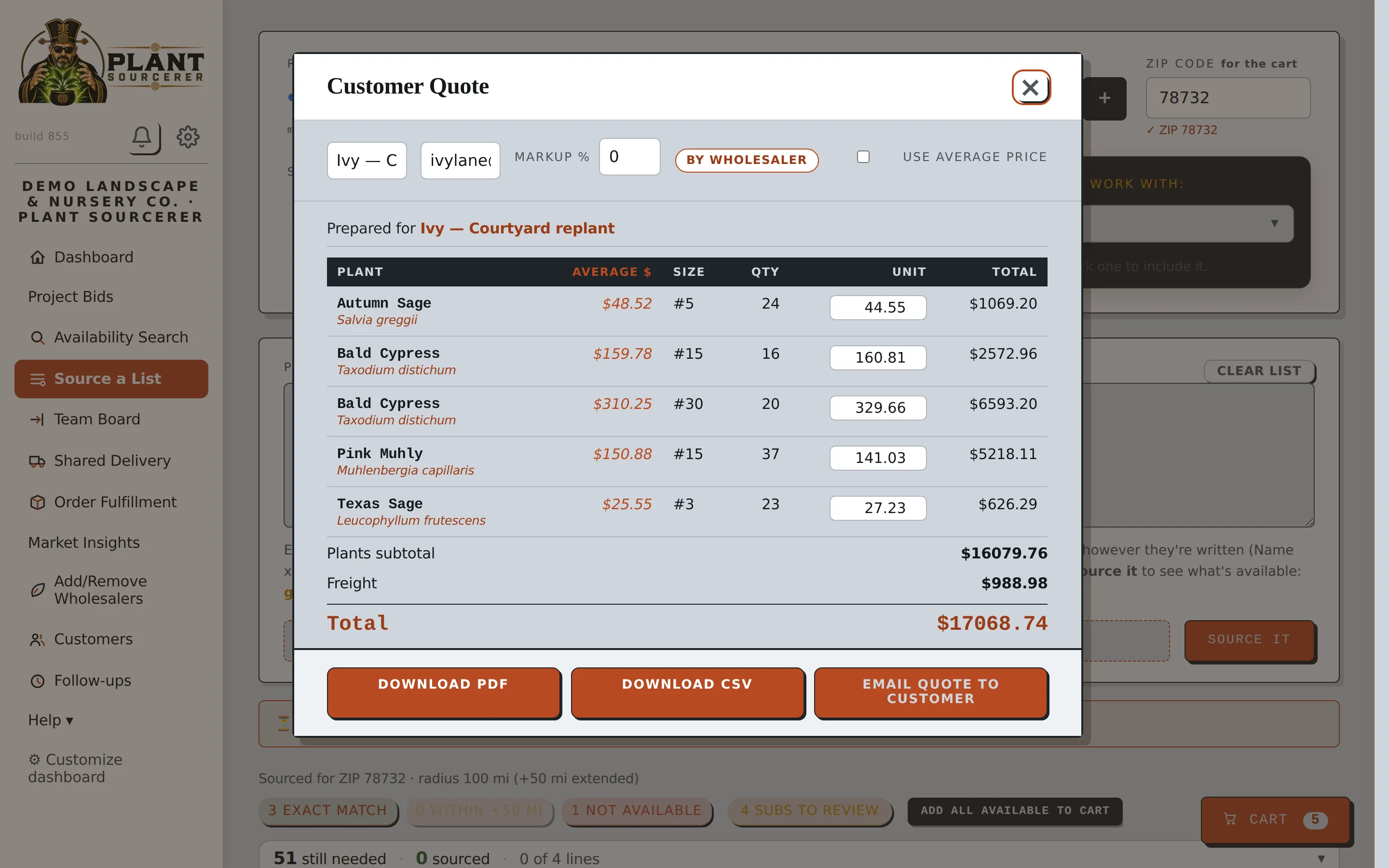Click the Follow-ups clock icon
The height and width of the screenshot is (868, 1389).
[37, 681]
